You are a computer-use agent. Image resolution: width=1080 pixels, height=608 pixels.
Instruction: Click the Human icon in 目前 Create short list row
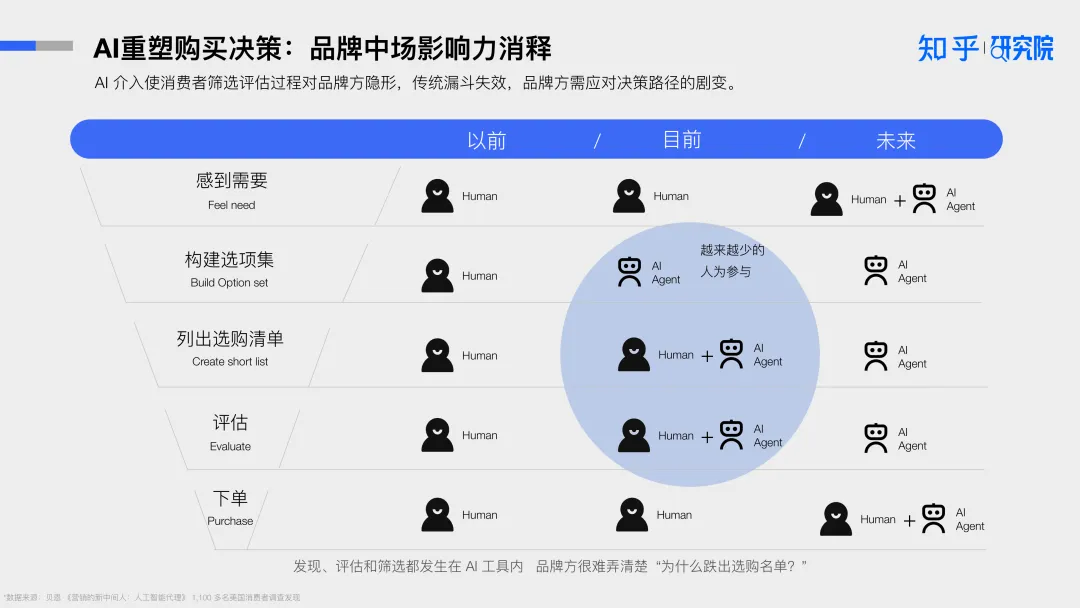tap(634, 355)
